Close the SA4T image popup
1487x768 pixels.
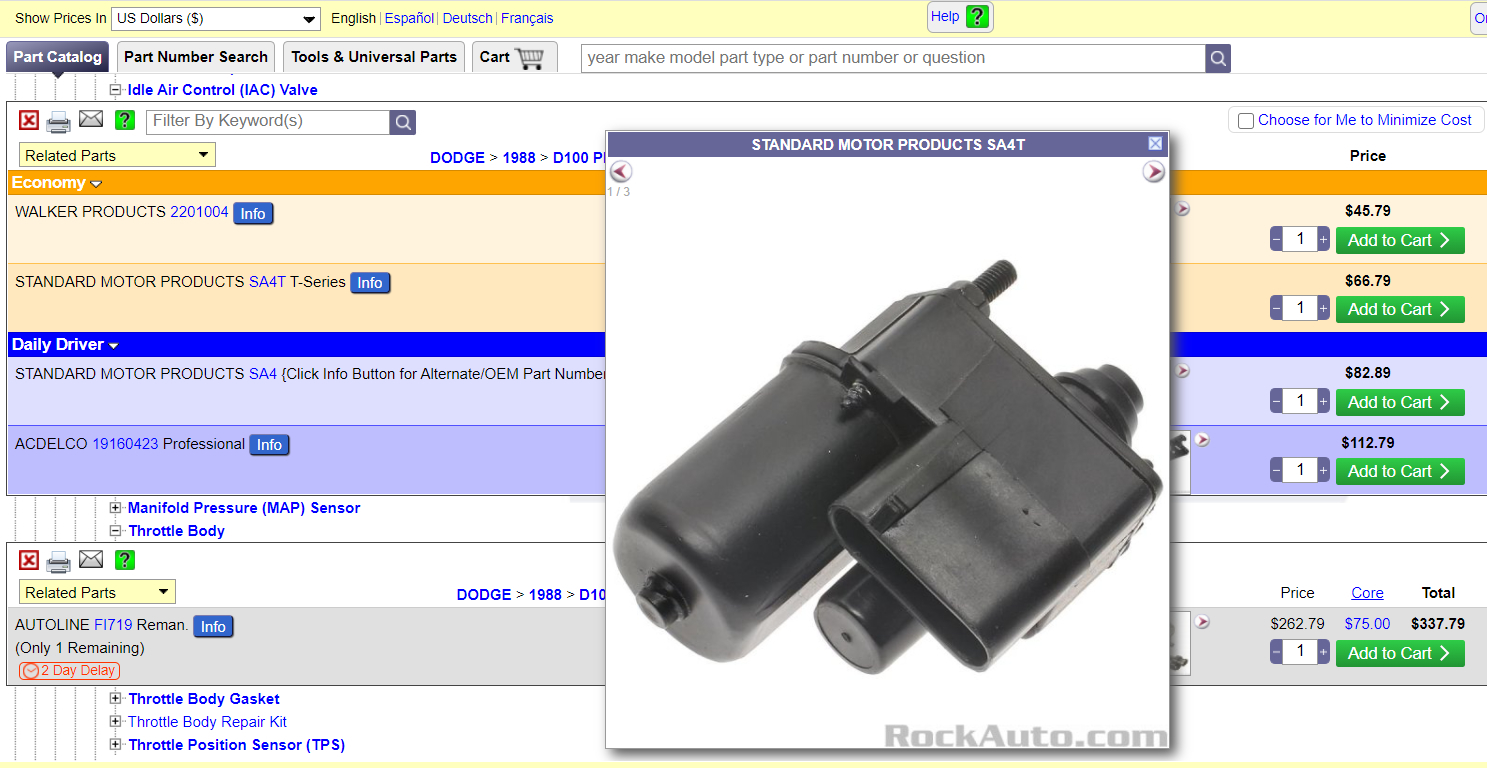click(1155, 144)
